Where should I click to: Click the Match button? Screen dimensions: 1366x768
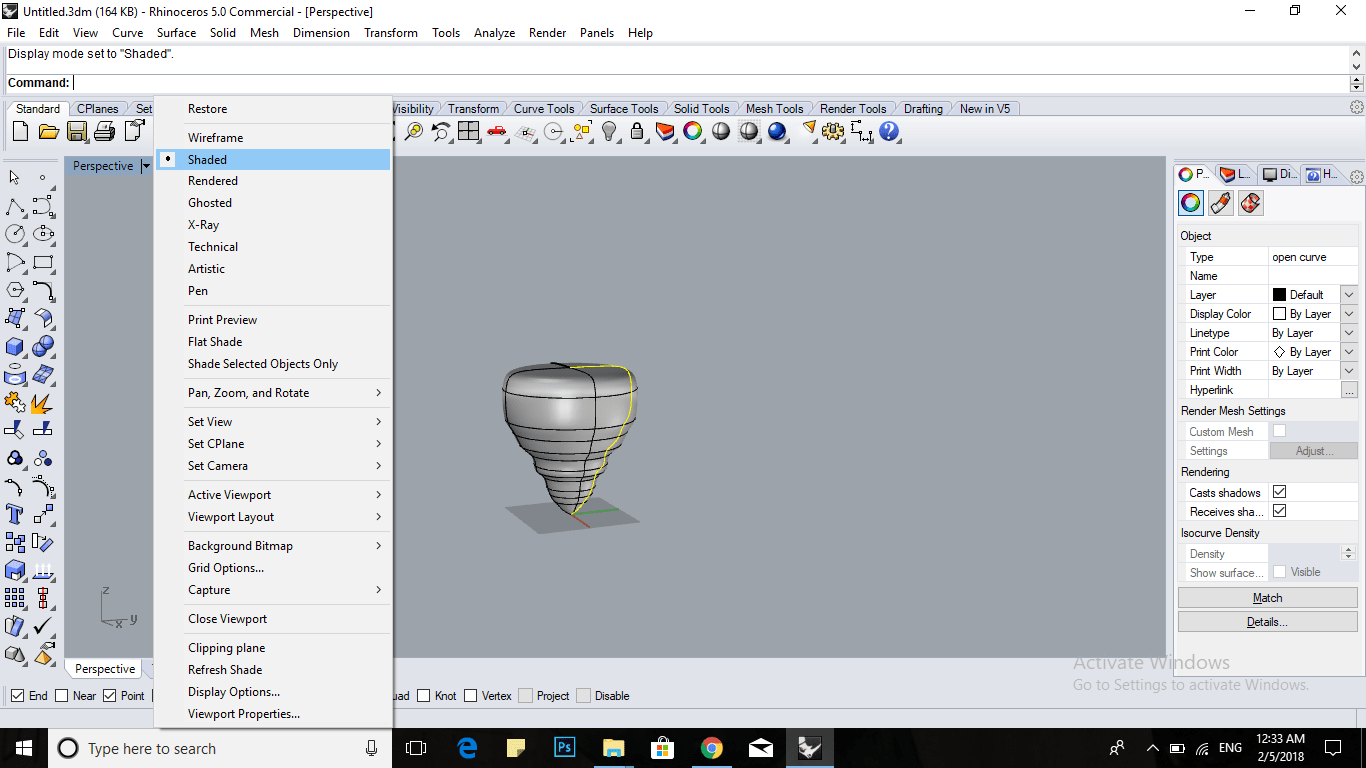[x=1267, y=598]
